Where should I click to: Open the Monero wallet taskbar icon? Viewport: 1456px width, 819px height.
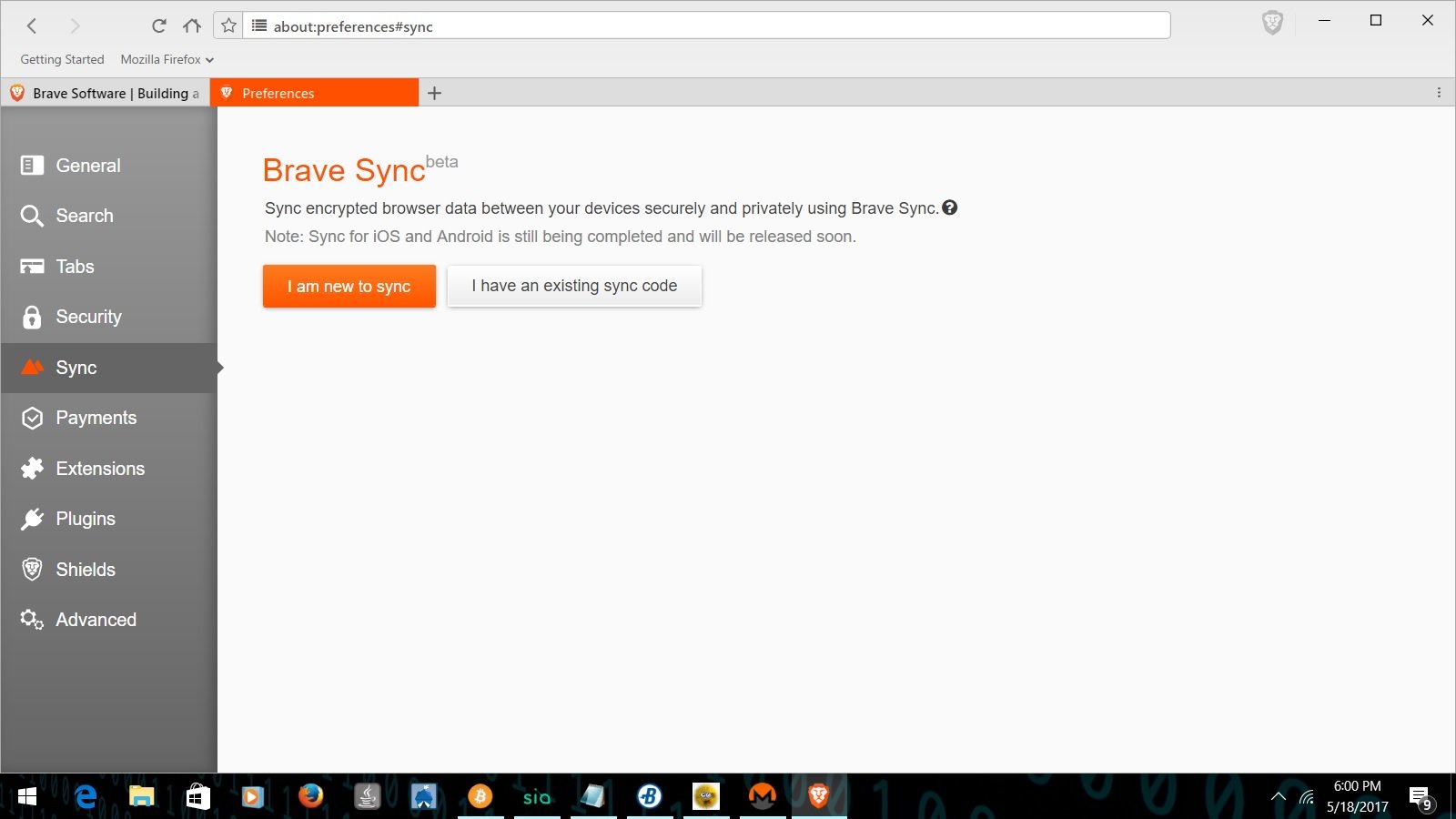pyautogui.click(x=763, y=796)
